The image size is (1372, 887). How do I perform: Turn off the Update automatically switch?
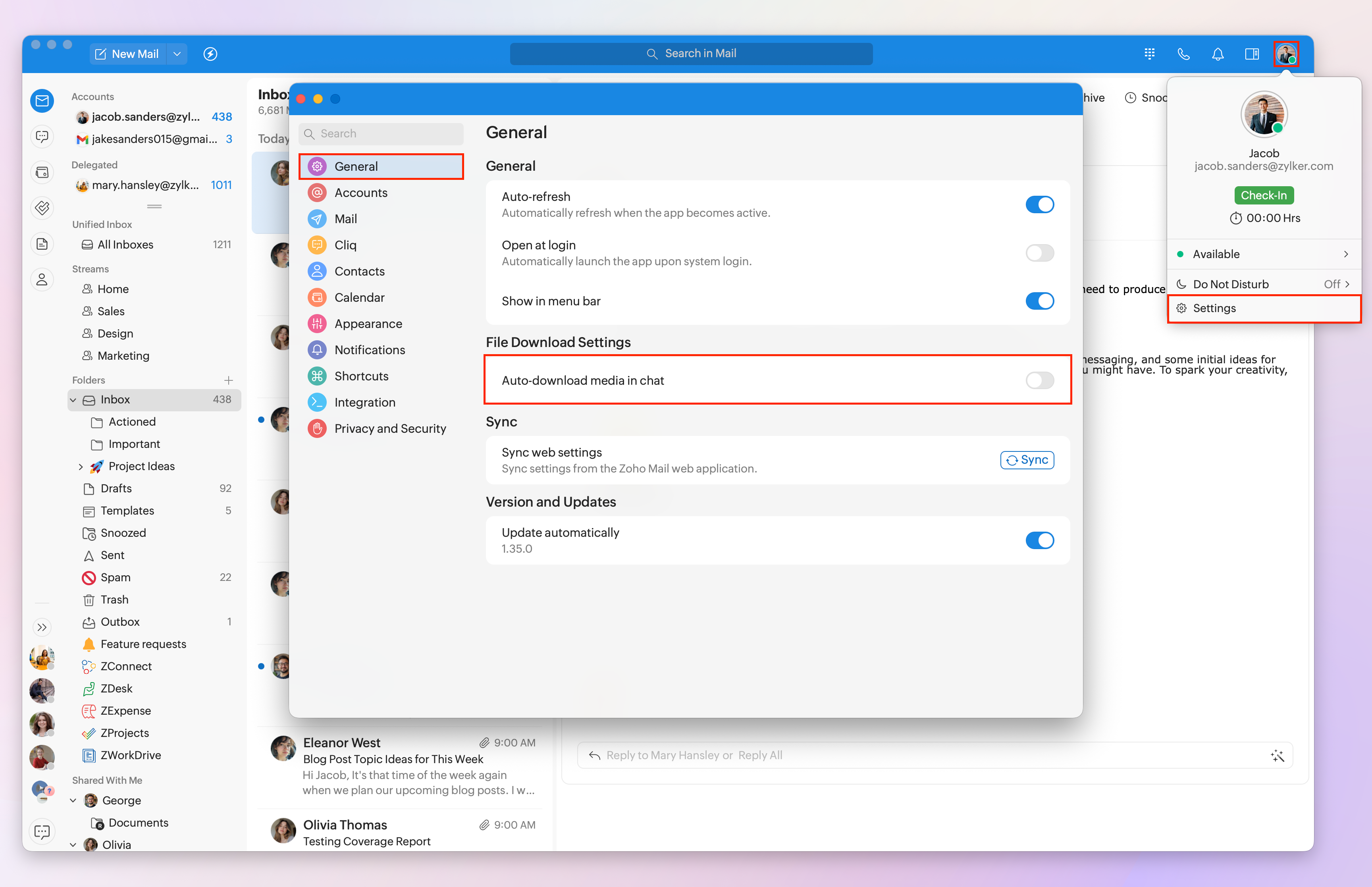(1039, 540)
